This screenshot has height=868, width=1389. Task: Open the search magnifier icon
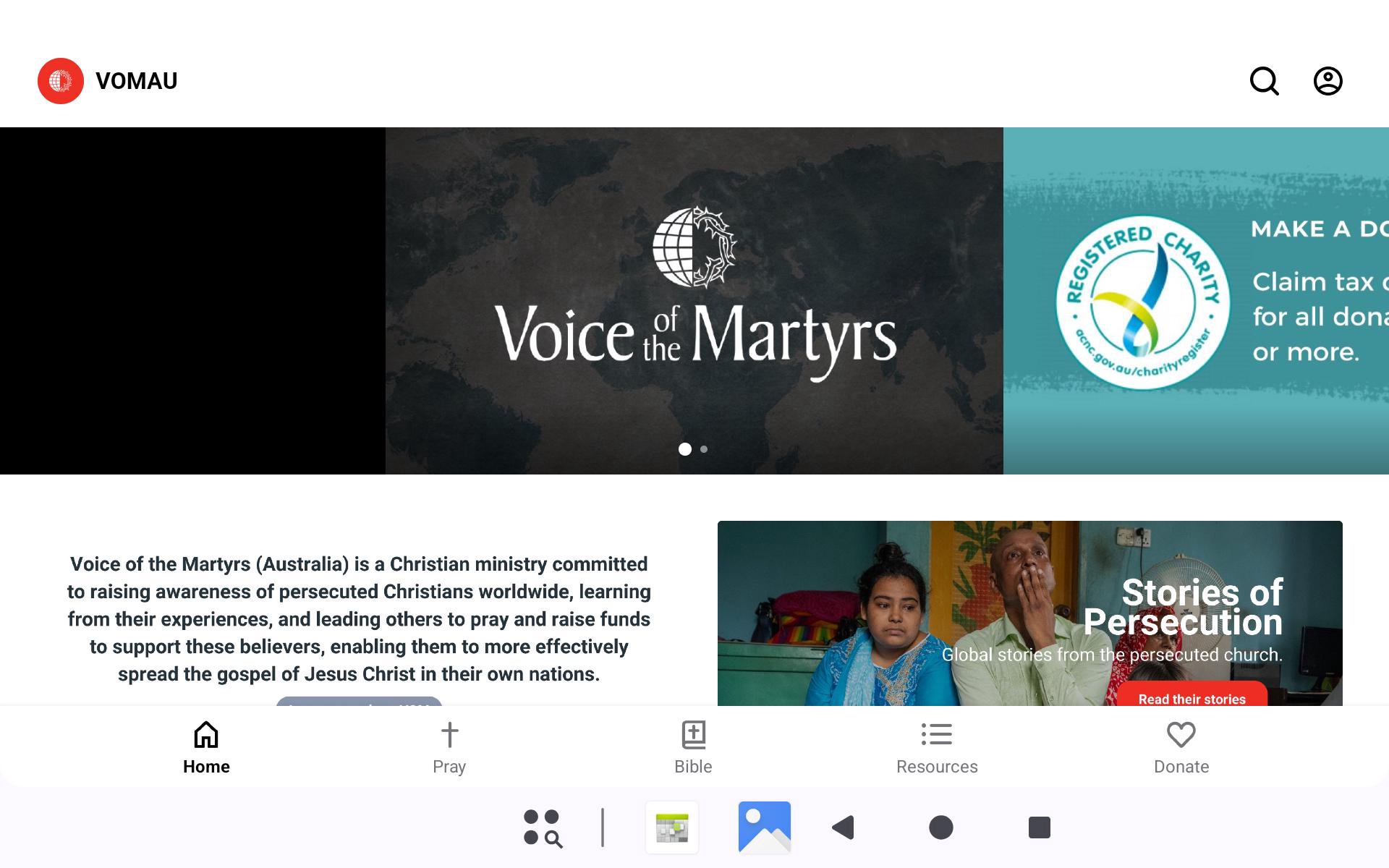[1264, 81]
